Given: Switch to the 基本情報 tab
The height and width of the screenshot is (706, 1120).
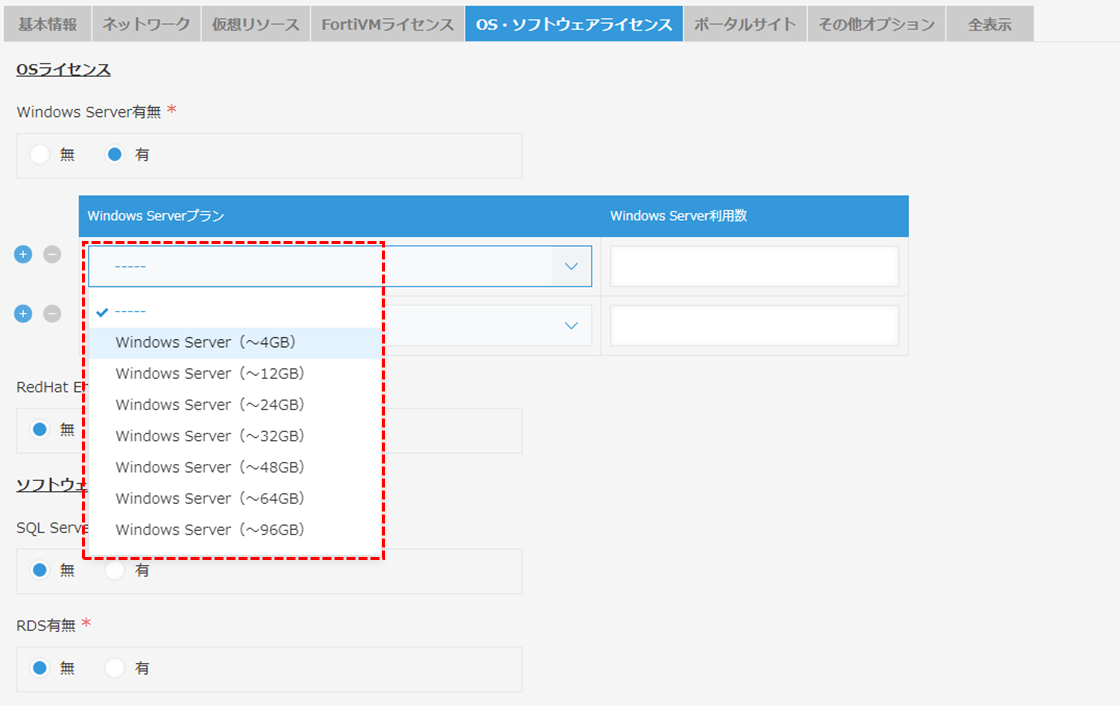Looking at the screenshot, I should [x=47, y=24].
